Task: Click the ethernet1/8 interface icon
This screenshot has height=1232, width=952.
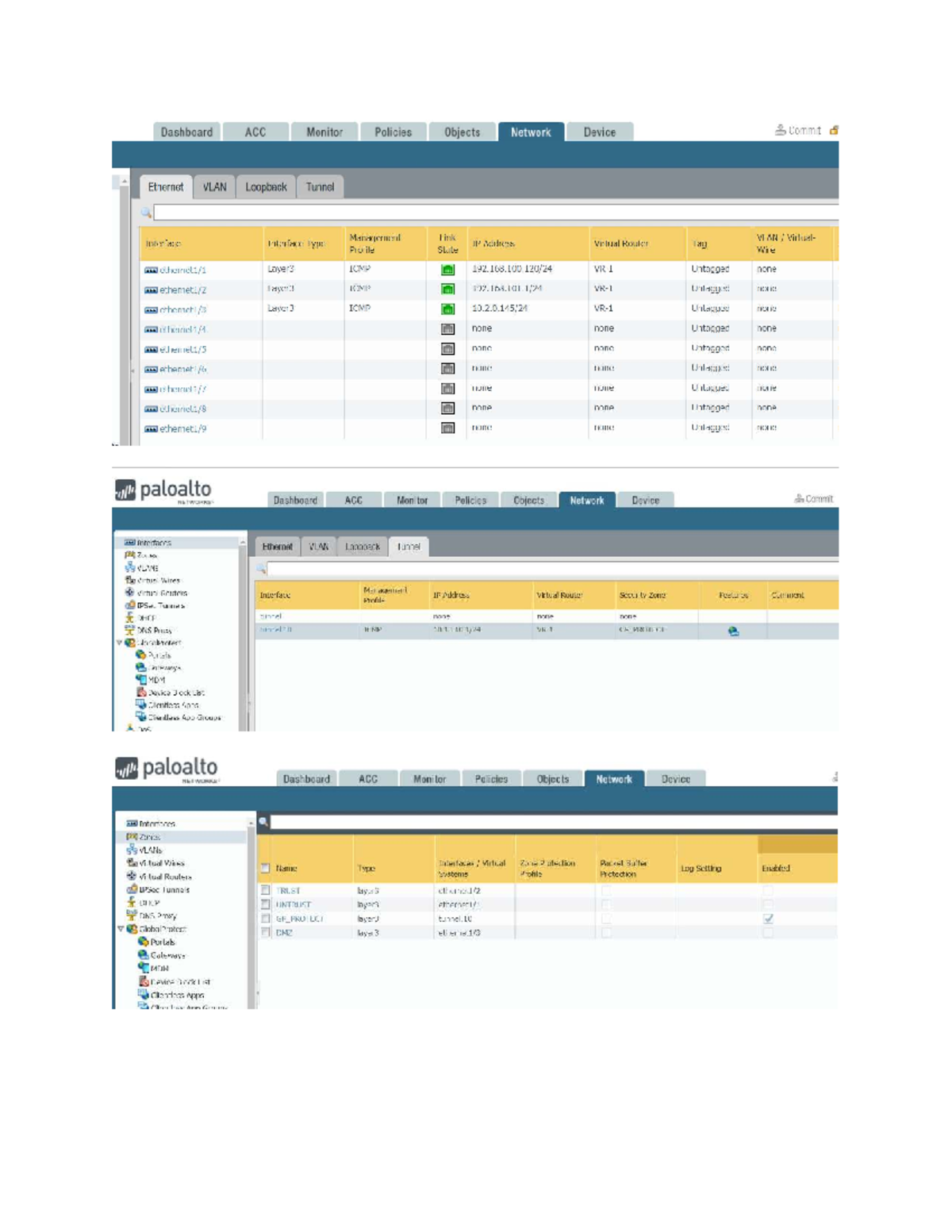Action: coord(151,409)
